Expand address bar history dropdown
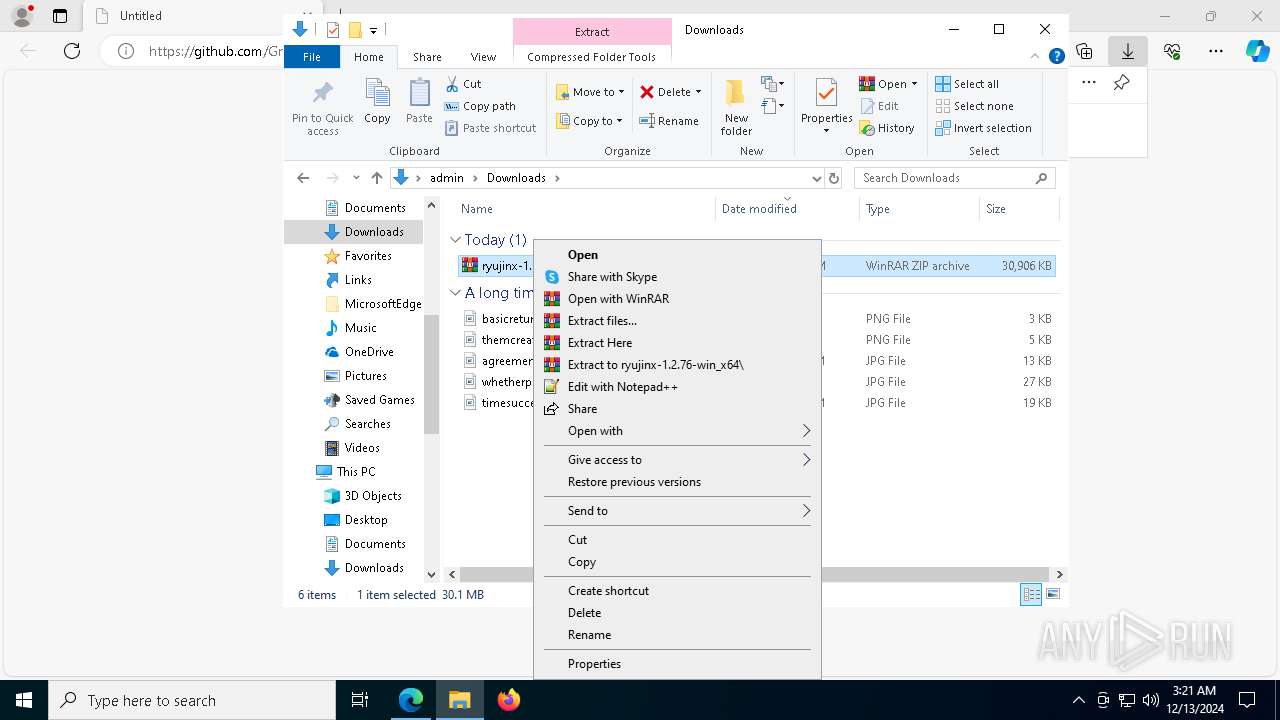This screenshot has width=1280, height=720. pyautogui.click(x=816, y=178)
